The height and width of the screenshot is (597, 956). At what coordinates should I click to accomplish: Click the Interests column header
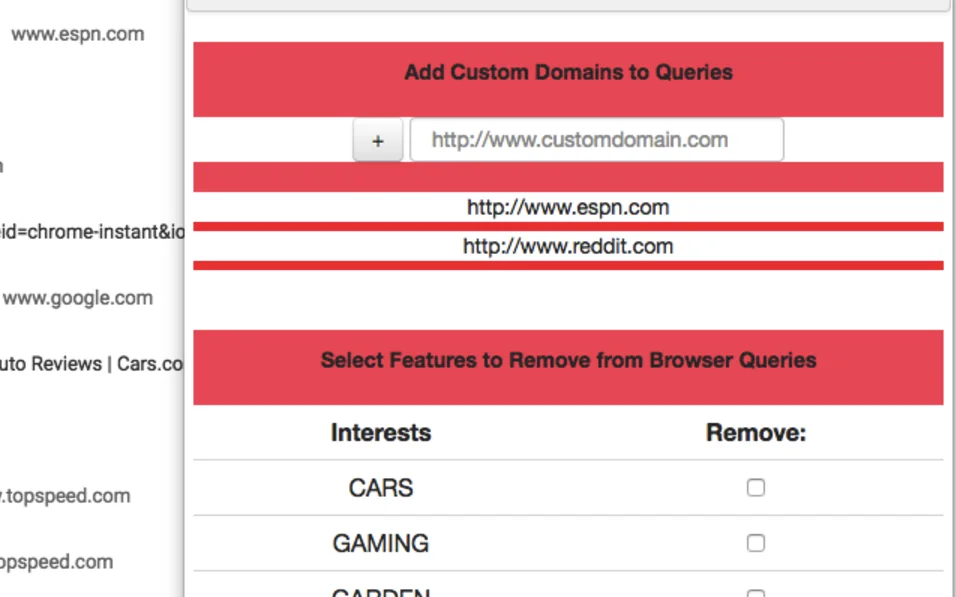point(380,432)
